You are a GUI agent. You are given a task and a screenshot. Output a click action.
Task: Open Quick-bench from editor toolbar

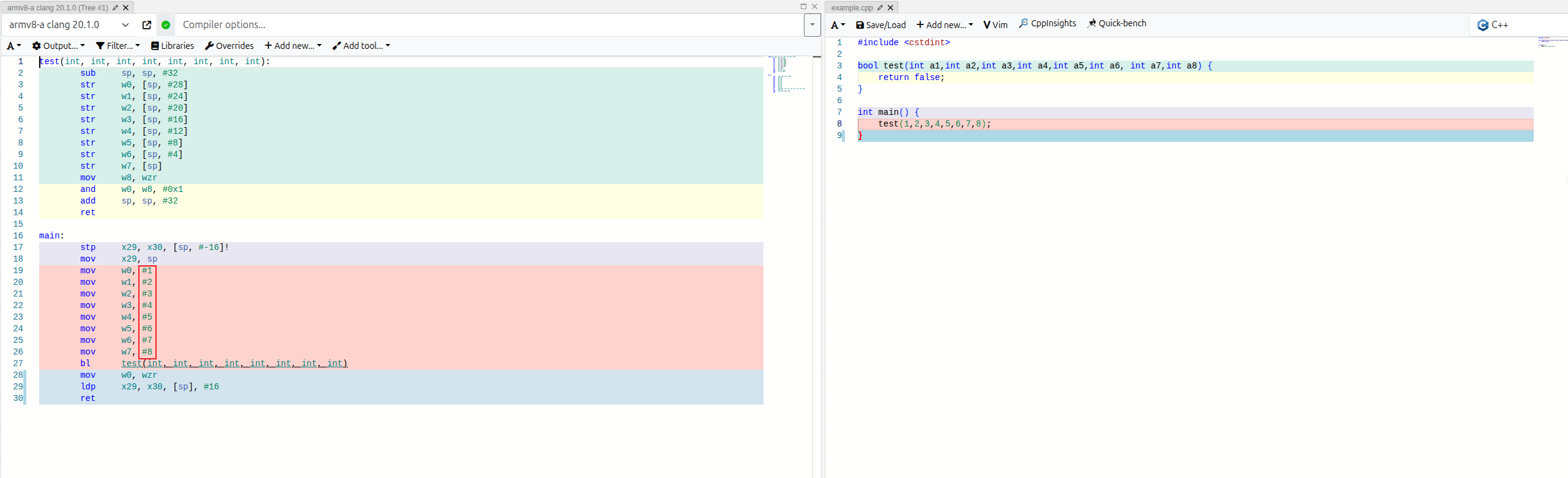(1117, 24)
